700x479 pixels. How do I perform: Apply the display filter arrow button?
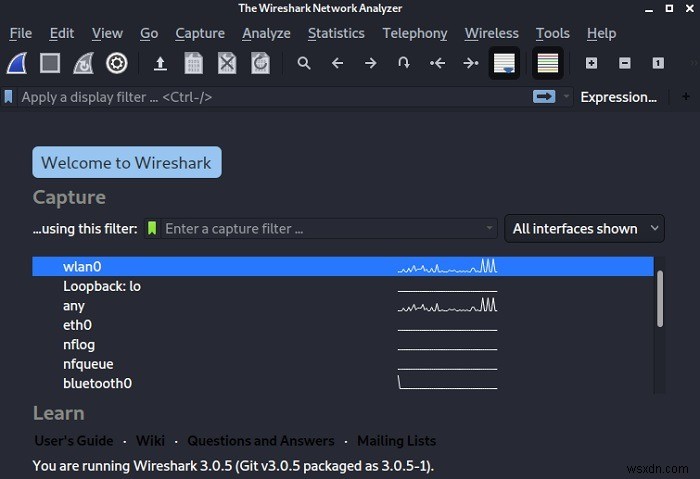[544, 96]
